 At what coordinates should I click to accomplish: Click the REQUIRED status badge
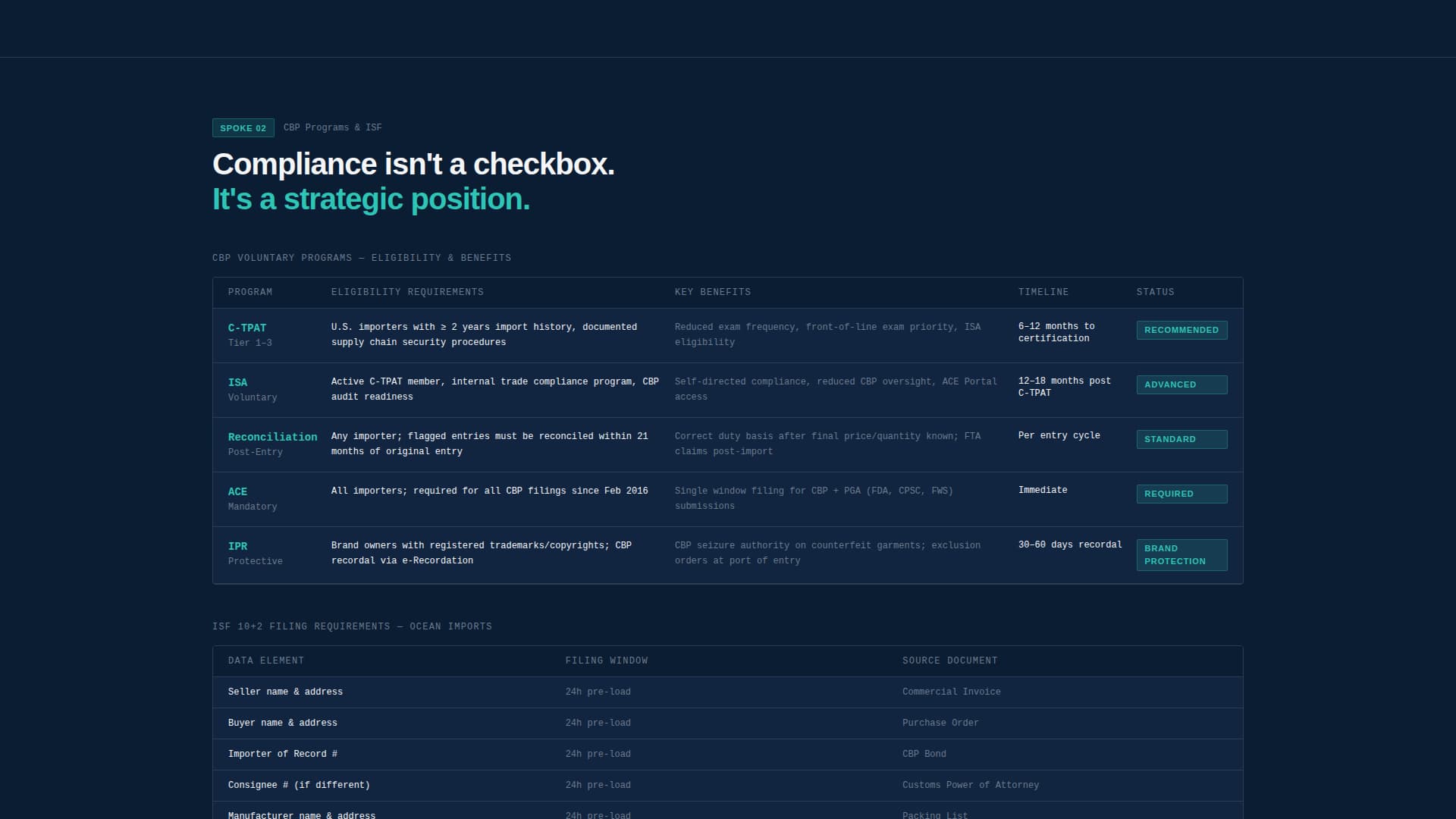1181,494
